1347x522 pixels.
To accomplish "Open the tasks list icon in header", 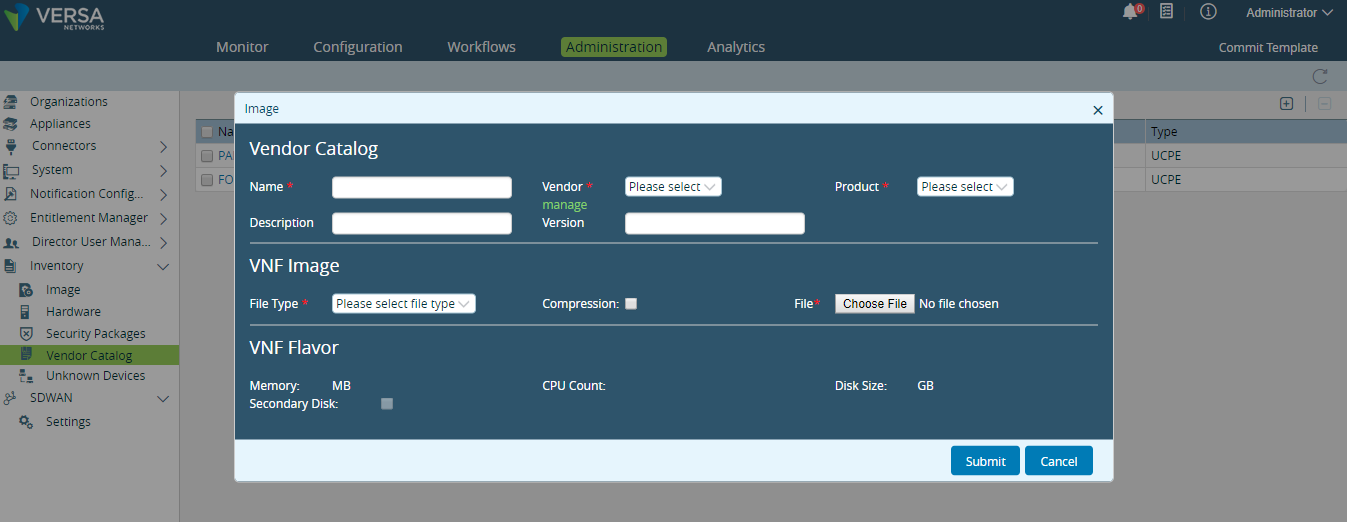I will point(1166,12).
